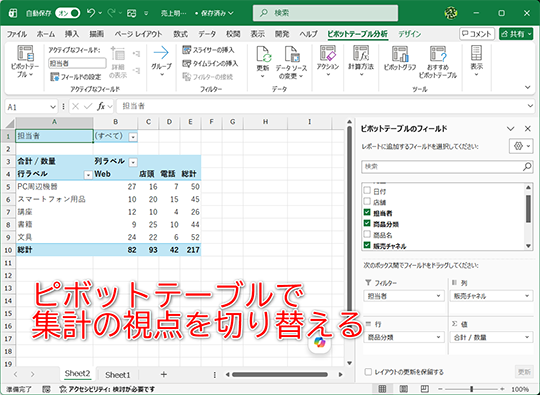
Task: Open the 計算方法 menu icon
Action: coord(361,53)
